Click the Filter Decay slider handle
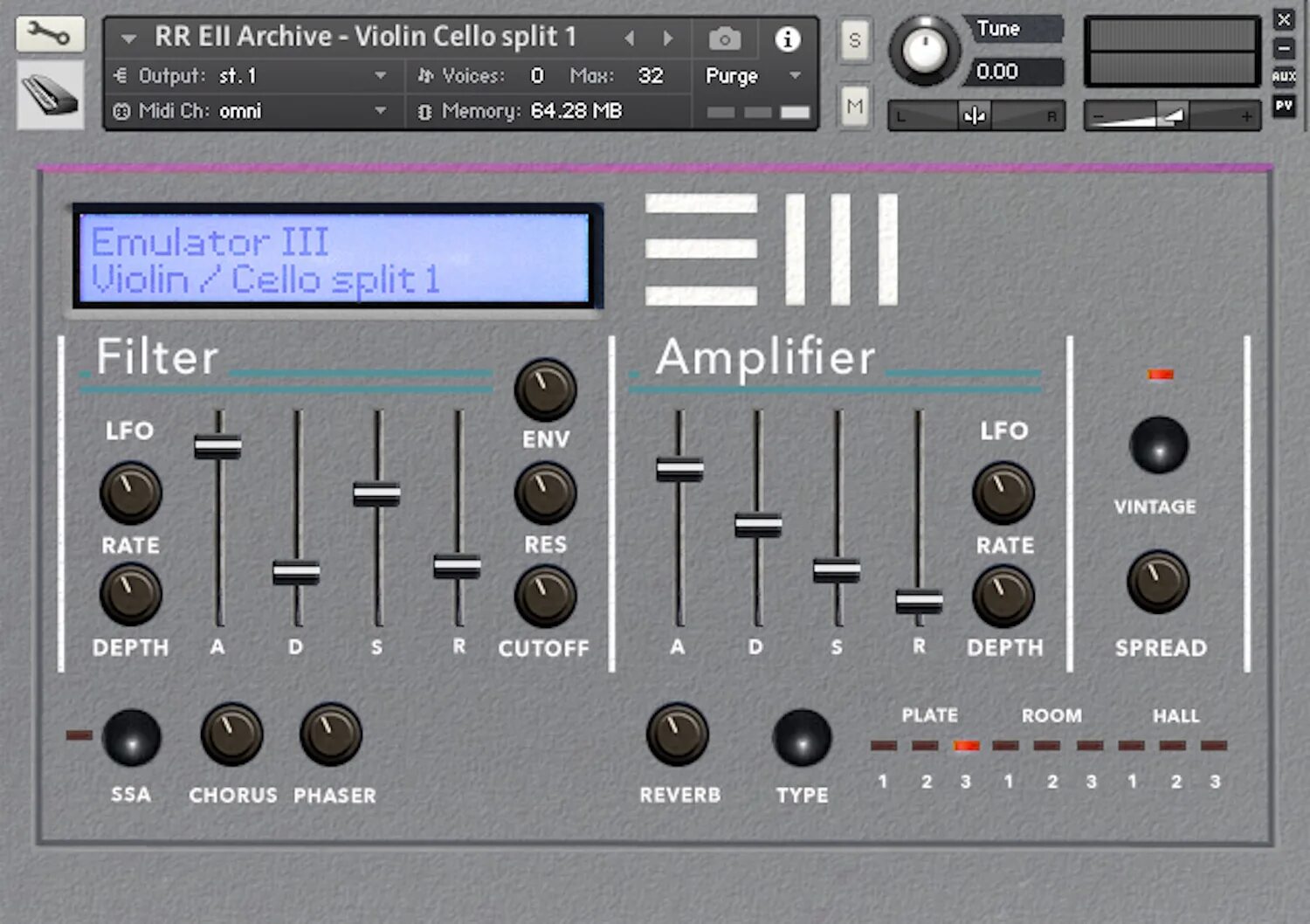The width and height of the screenshot is (1310, 924). click(296, 572)
